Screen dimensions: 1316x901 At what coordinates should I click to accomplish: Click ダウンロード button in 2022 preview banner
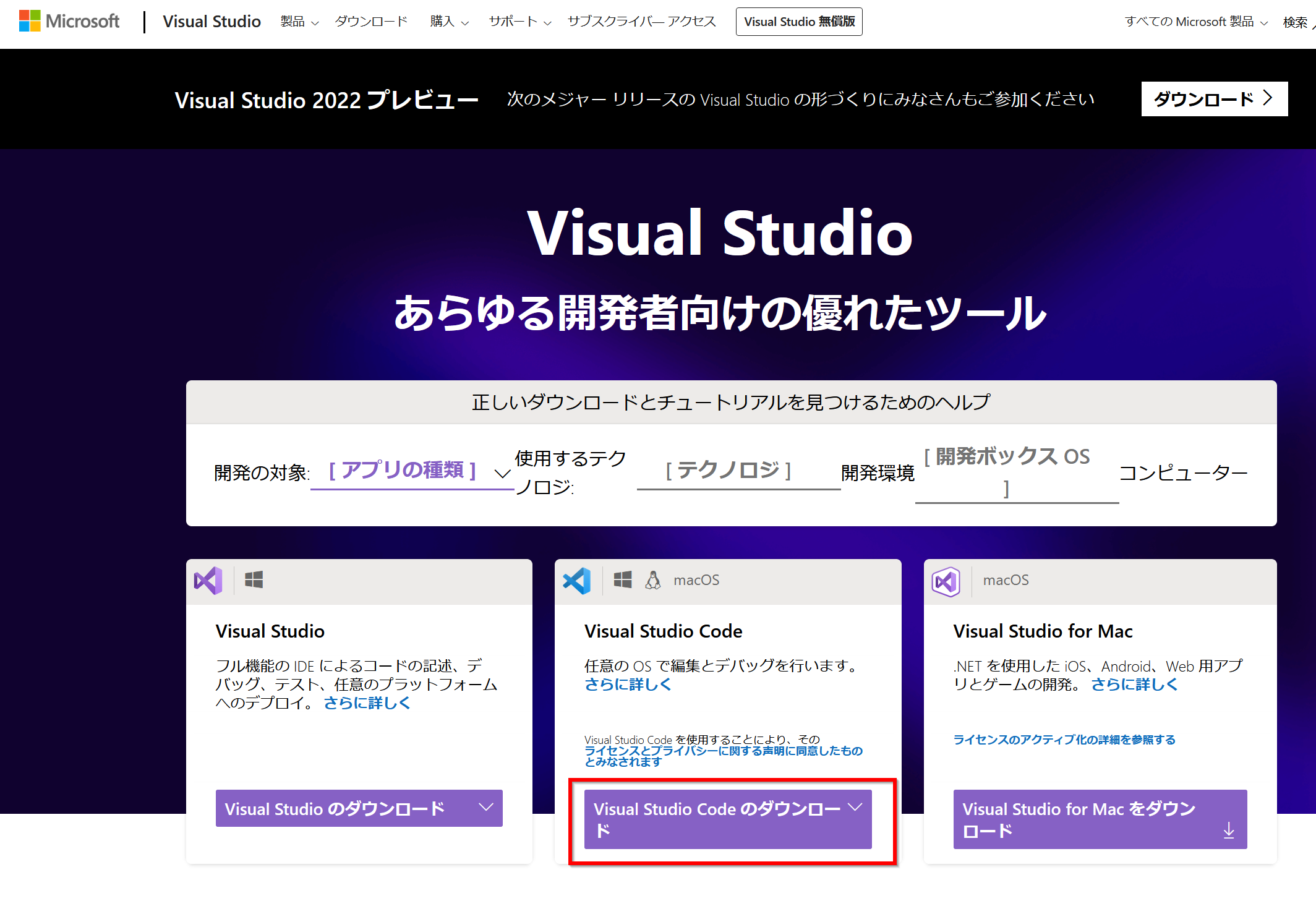(1213, 99)
